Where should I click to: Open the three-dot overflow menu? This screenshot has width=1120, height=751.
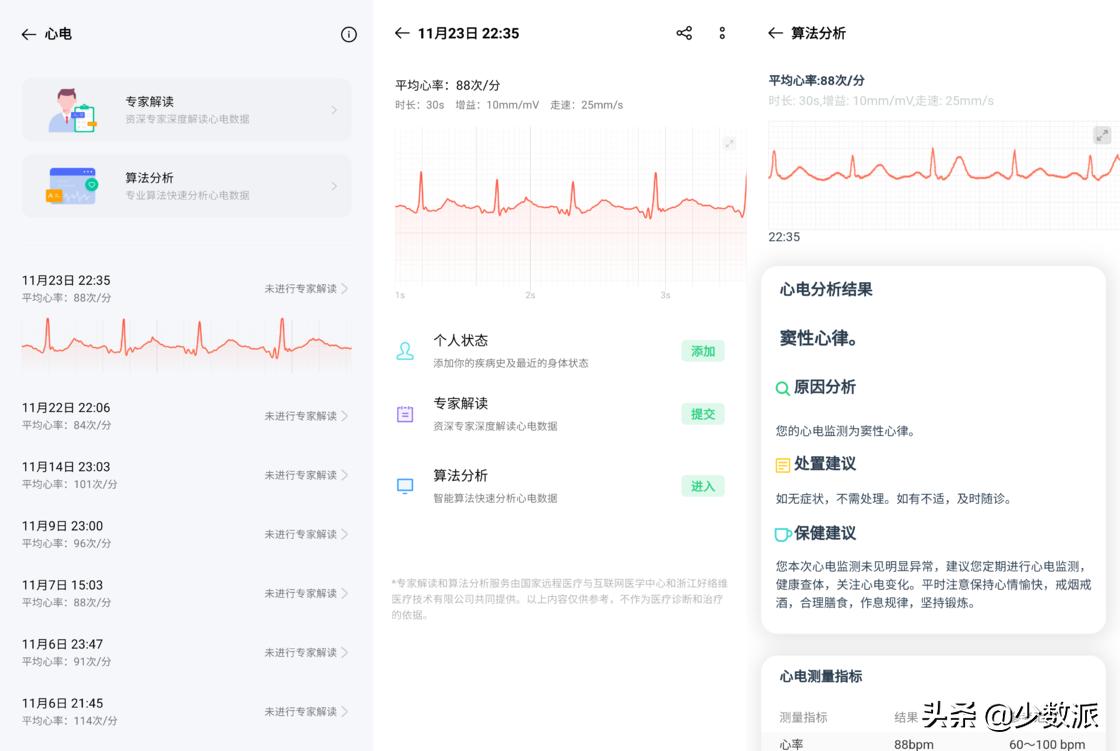722,33
